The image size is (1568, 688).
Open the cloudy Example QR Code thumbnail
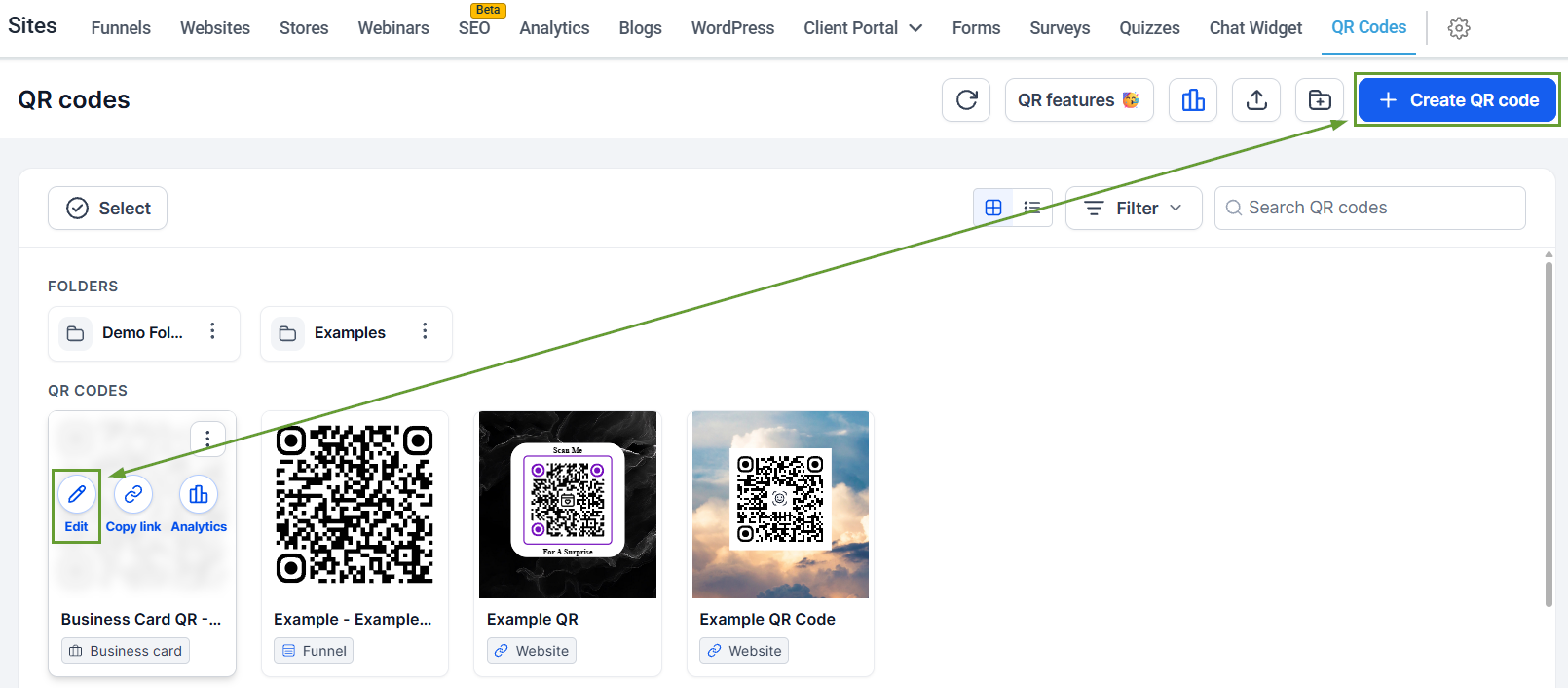(x=780, y=505)
